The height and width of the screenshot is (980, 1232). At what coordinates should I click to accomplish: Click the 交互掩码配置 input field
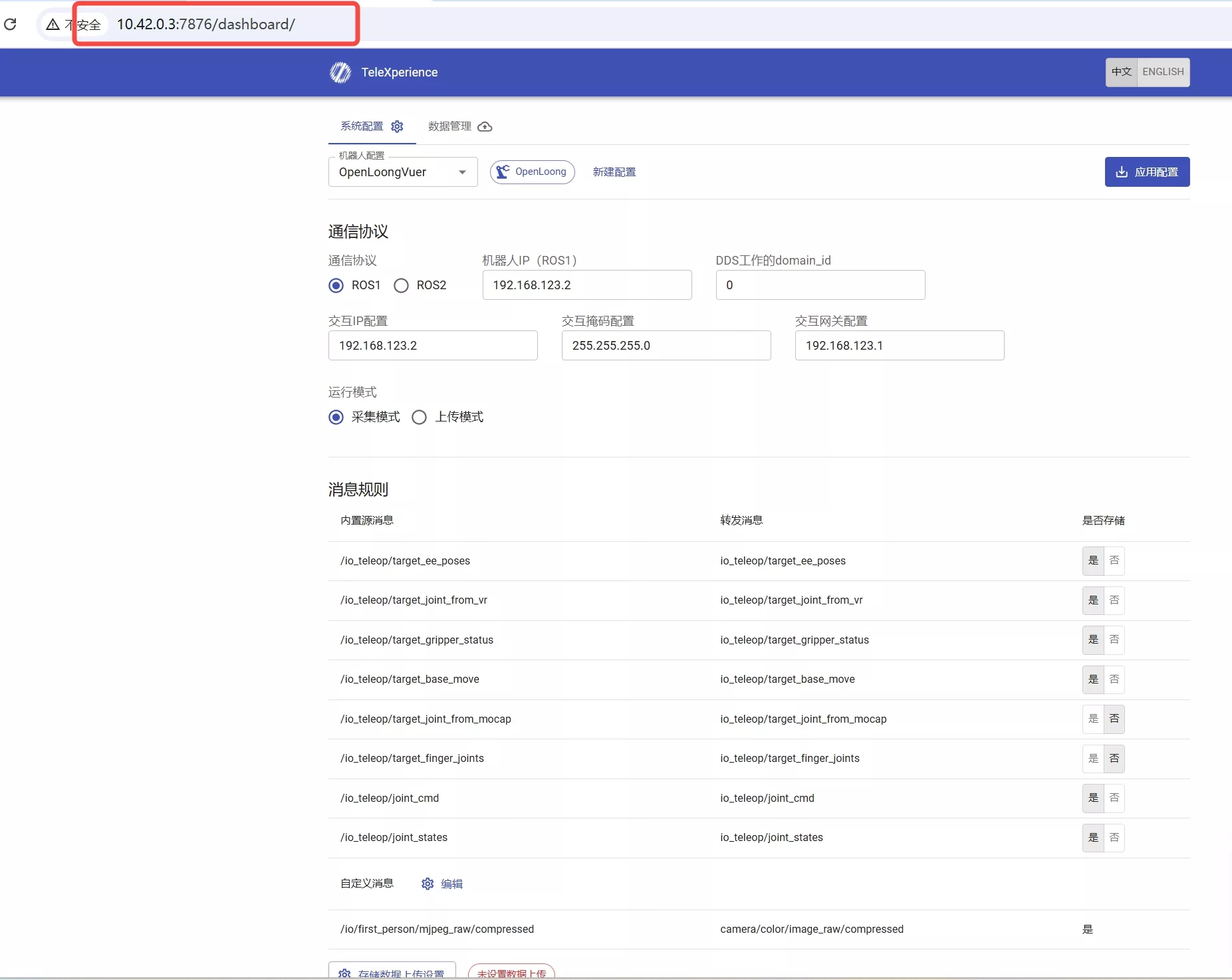click(666, 346)
